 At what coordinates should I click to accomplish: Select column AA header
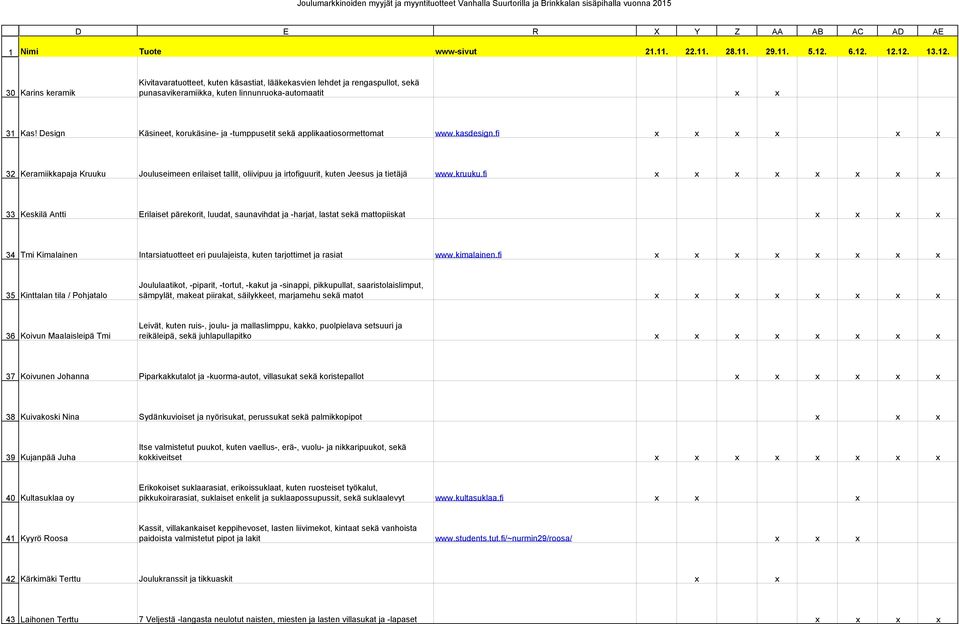[x=777, y=31]
